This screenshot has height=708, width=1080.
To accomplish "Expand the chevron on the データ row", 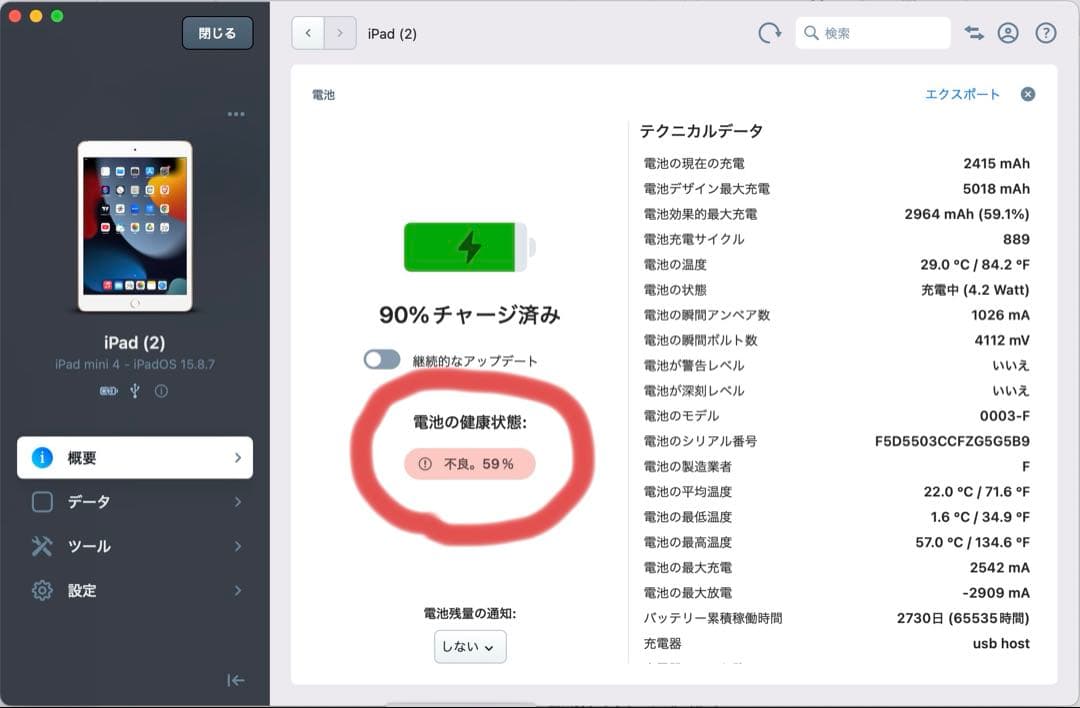I will click(x=238, y=502).
